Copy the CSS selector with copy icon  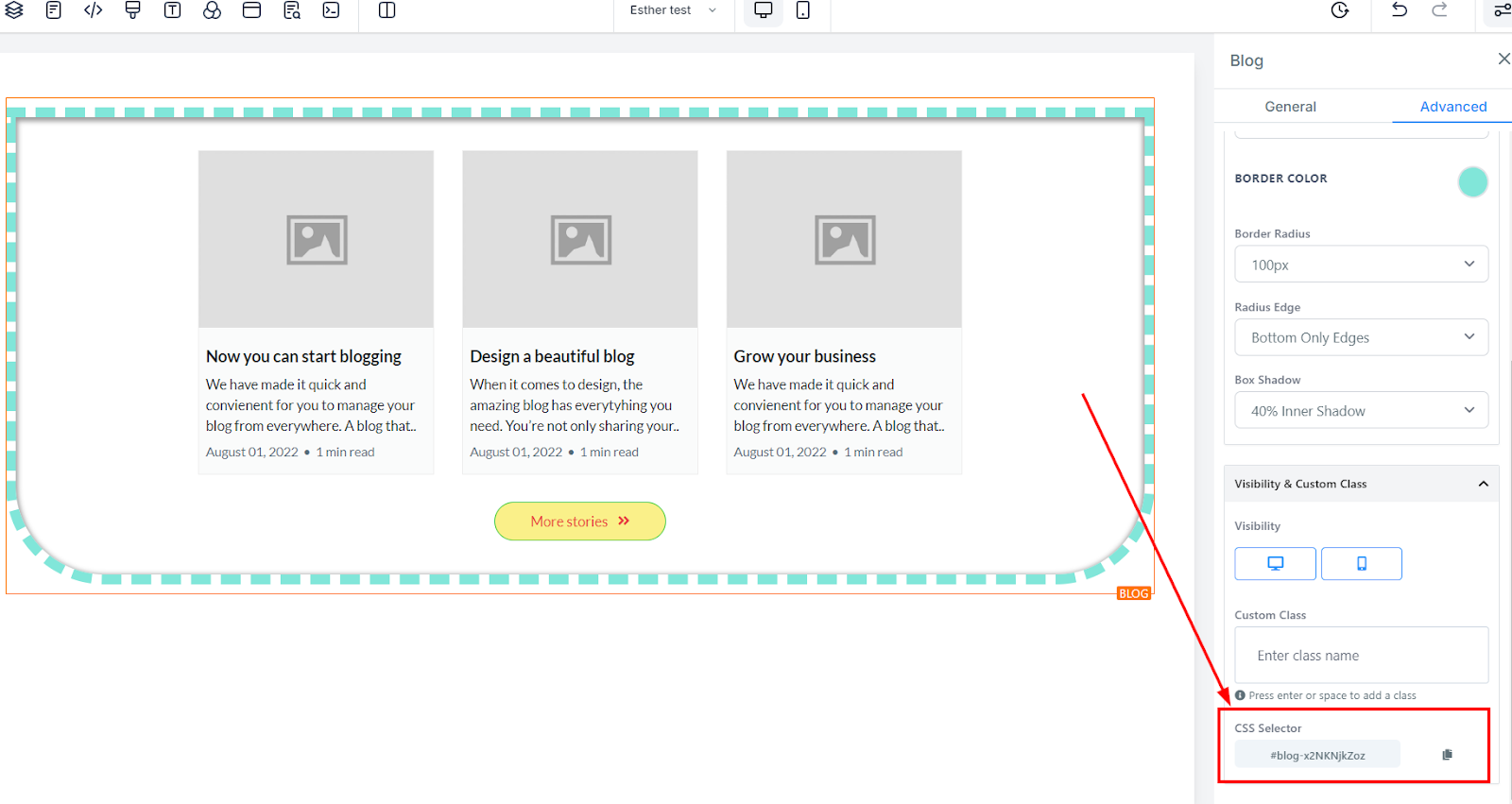click(x=1447, y=755)
